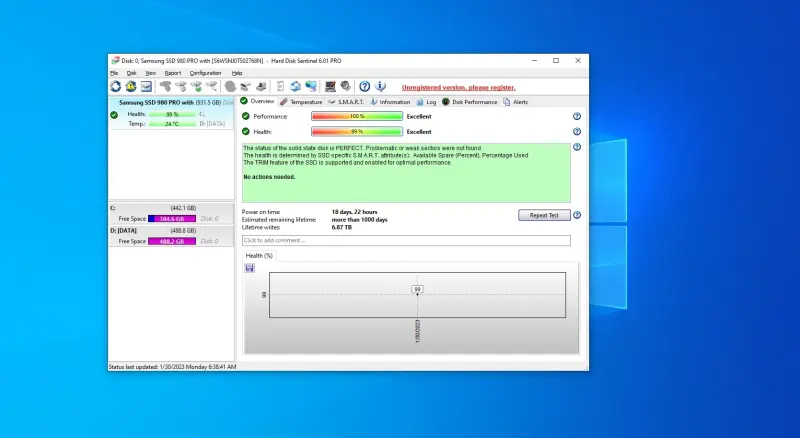The image size is (800, 438).
Task: Click the floppy disk save icon above chart
Action: tap(249, 267)
